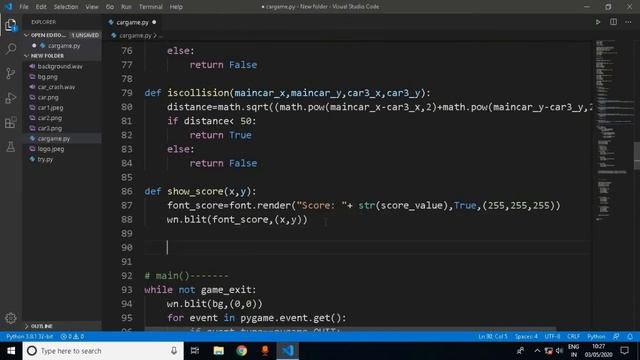Open the Action Center notifications icon
The image size is (640, 360).
coord(624,351)
